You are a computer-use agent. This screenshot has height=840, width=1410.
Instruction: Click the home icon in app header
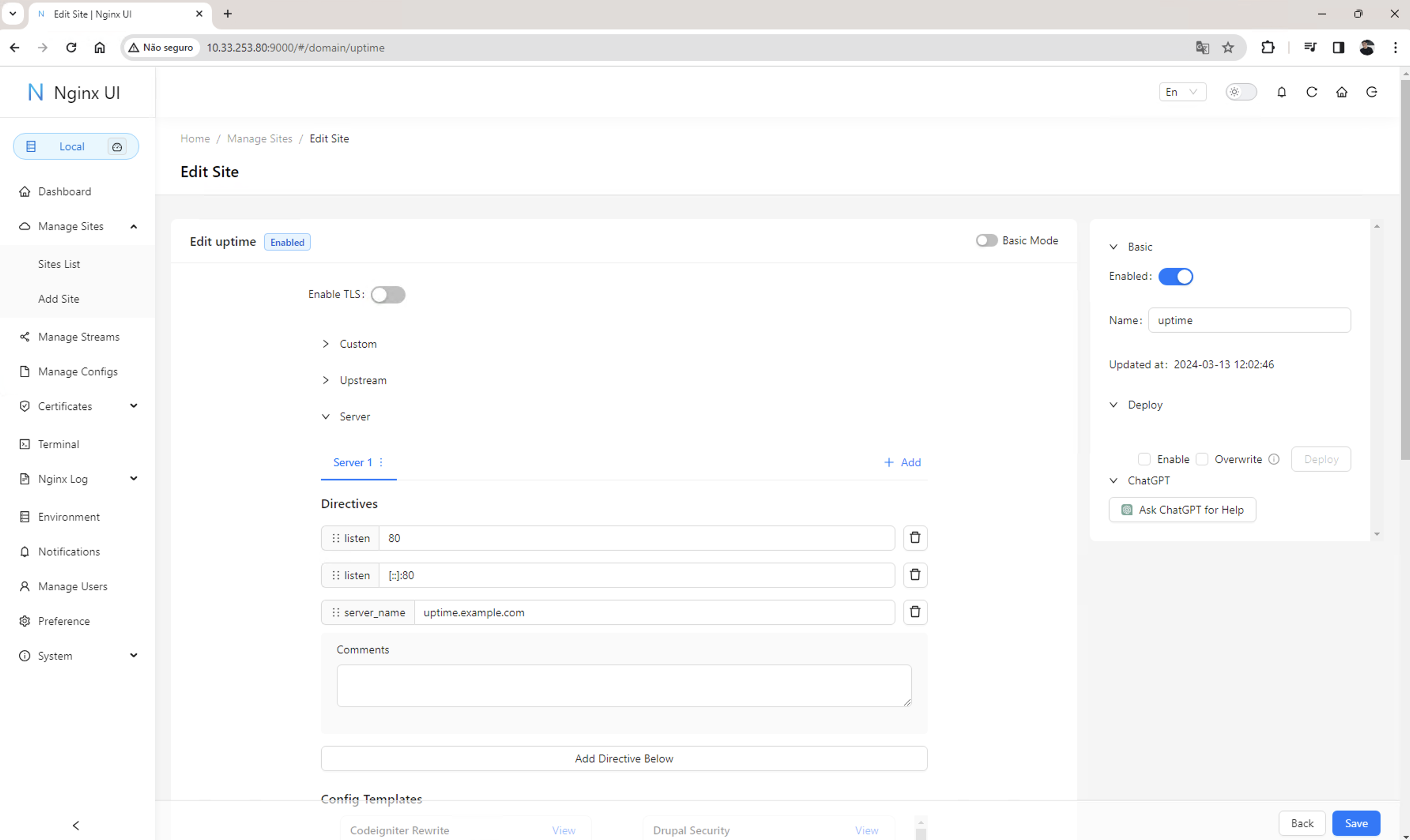[x=1342, y=92]
